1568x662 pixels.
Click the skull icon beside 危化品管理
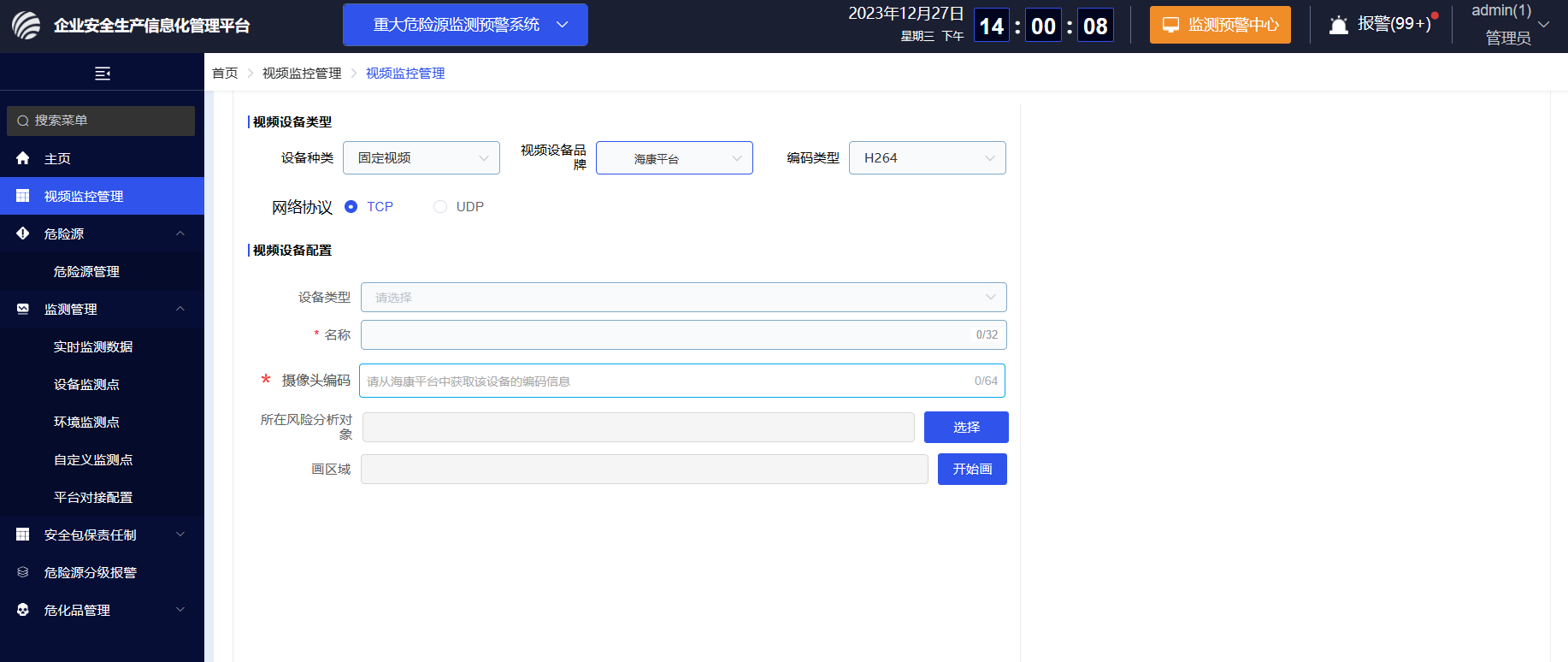pos(23,610)
